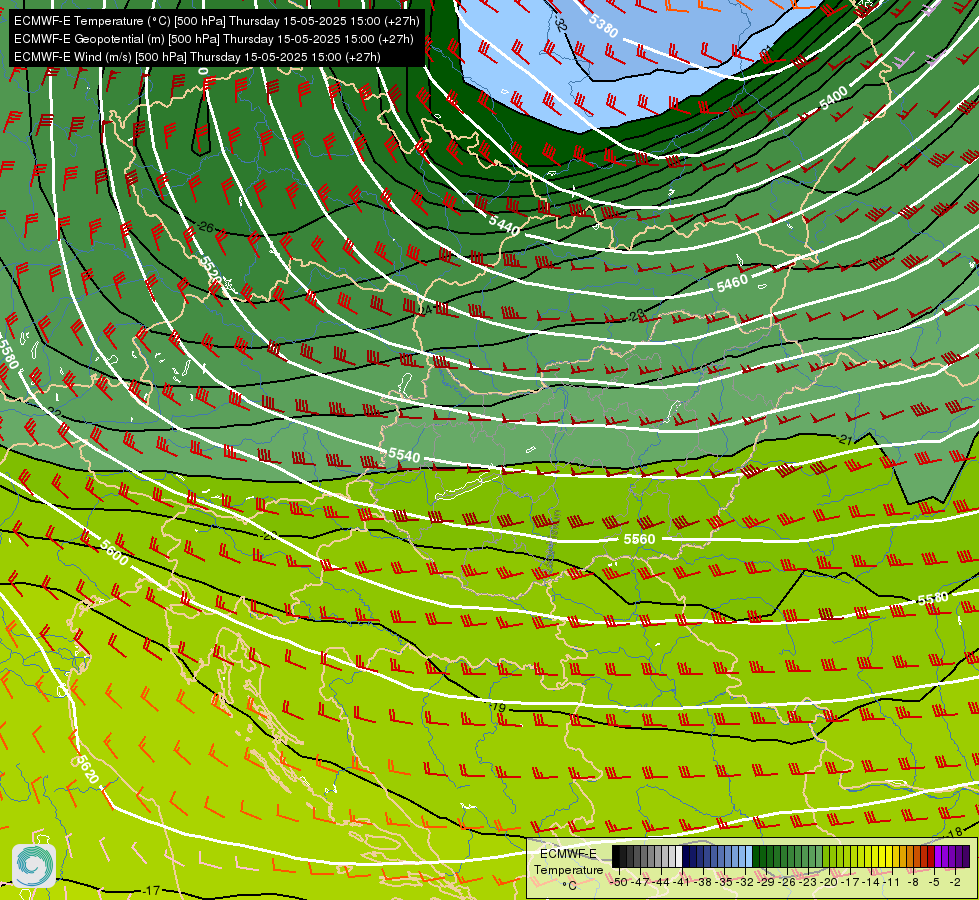Image resolution: width=979 pixels, height=900 pixels.
Task: Click the -19 isotherm label
Action: tap(497, 707)
